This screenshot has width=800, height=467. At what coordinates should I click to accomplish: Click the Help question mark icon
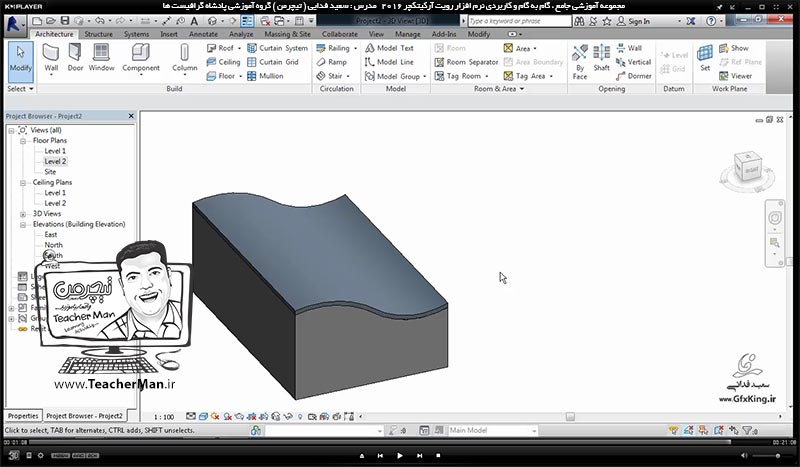tap(711, 21)
